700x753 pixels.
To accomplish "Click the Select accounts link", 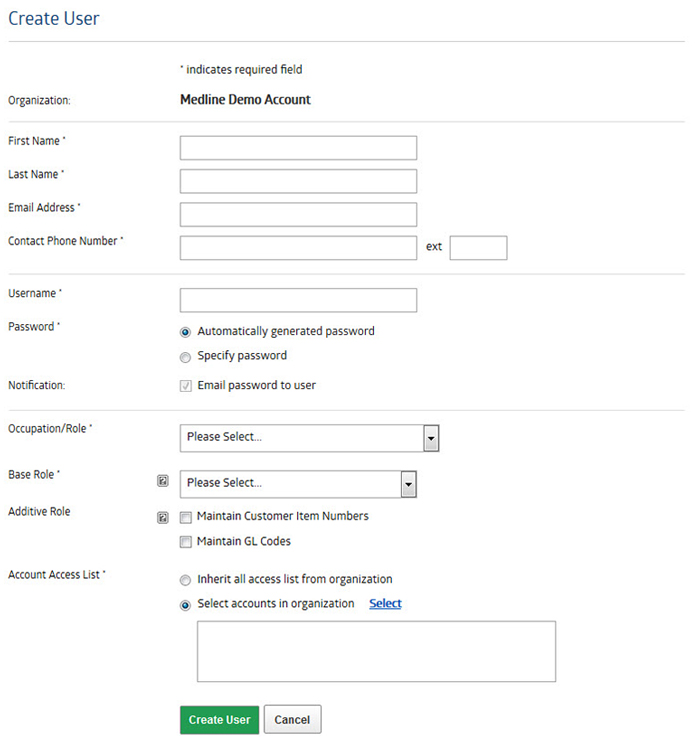I will 386,604.
